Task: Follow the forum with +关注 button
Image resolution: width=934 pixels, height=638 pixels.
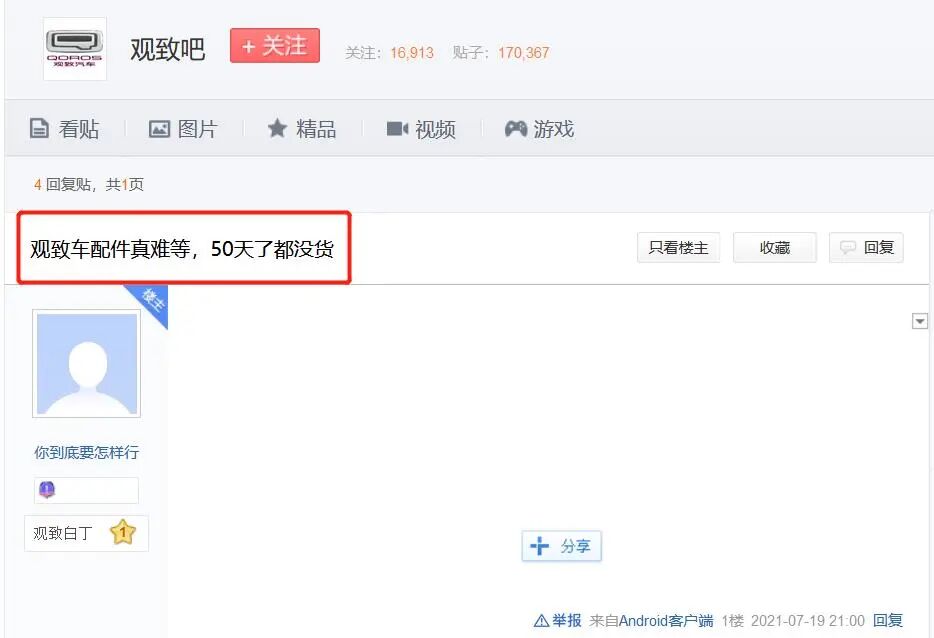Action: 275,45
